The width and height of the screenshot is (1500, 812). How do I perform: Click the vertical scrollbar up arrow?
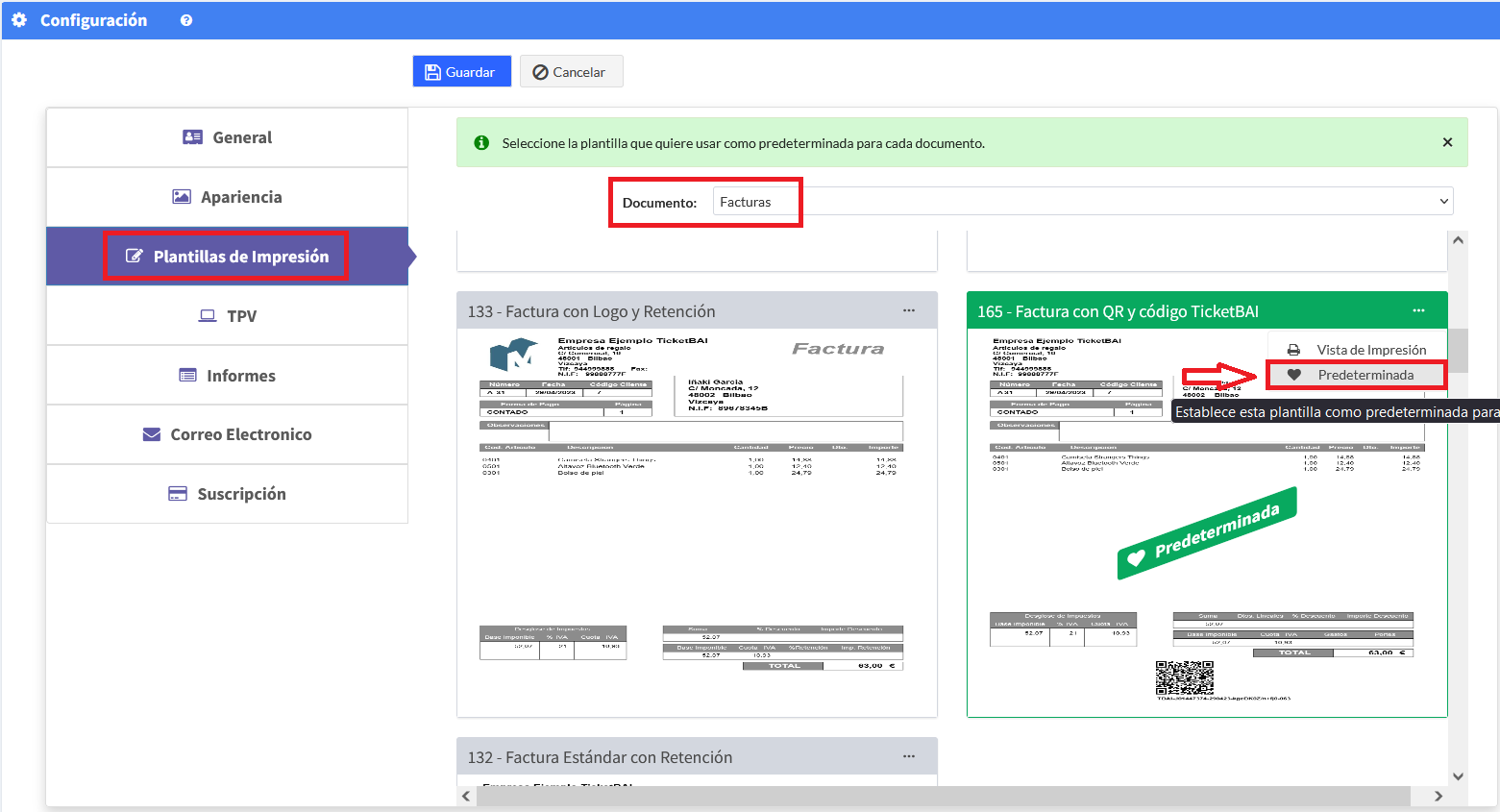pyautogui.click(x=1458, y=240)
